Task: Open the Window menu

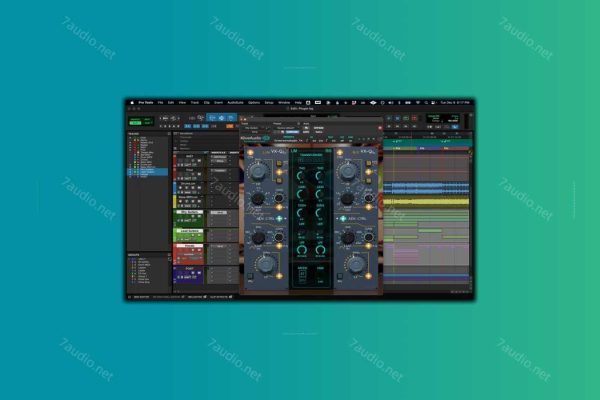Action: click(x=284, y=103)
